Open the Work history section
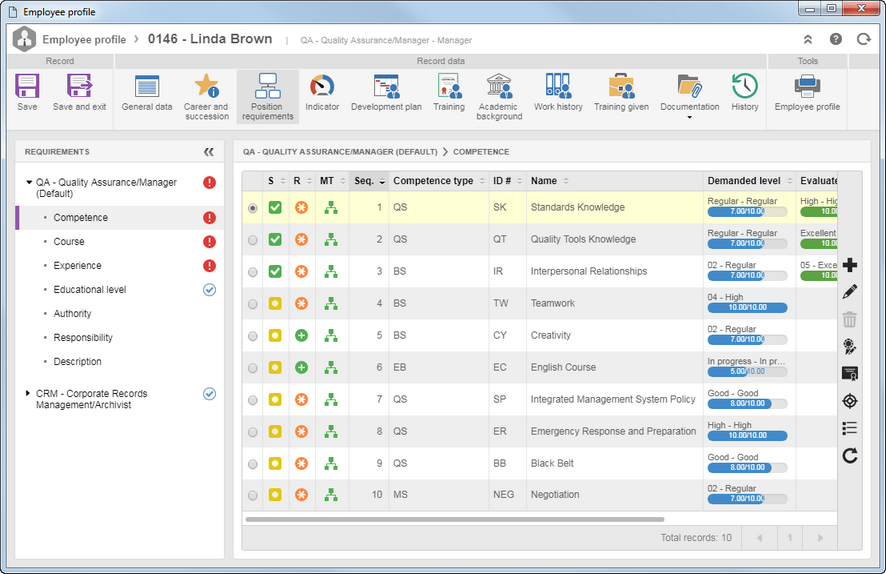The height and width of the screenshot is (574, 886). point(558,94)
